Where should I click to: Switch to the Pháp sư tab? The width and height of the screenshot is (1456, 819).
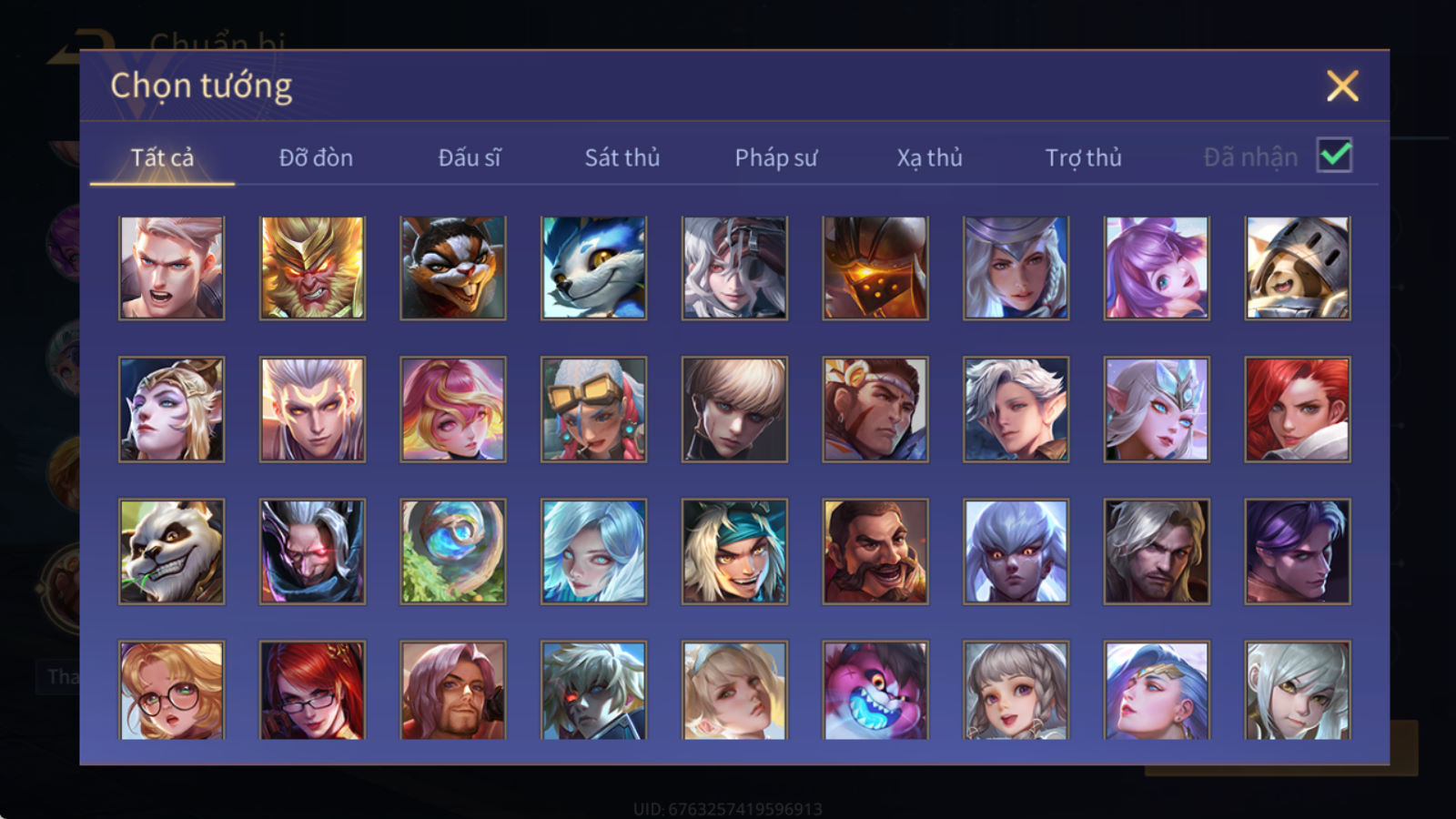click(x=776, y=157)
